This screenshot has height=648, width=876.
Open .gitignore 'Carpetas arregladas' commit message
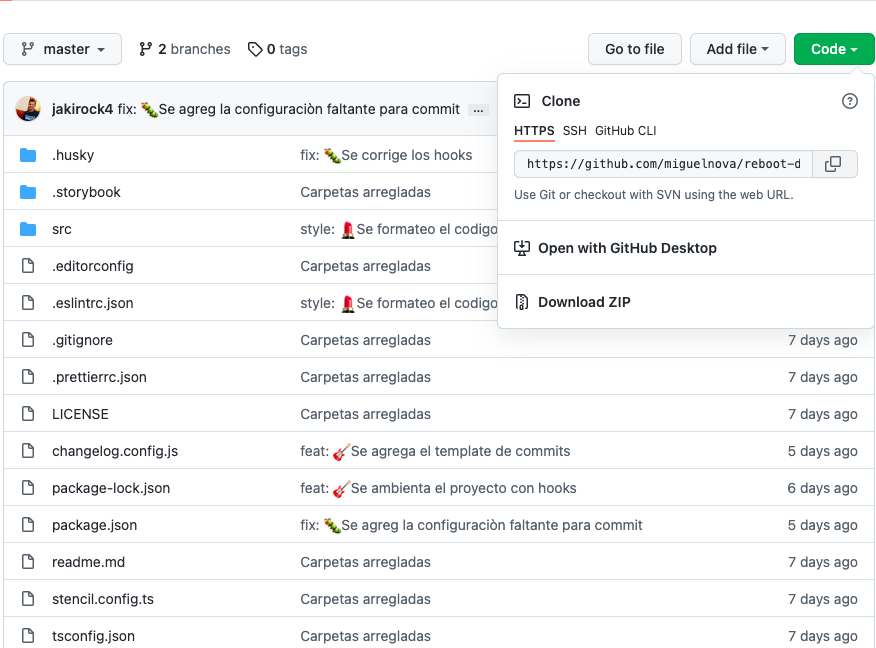pyautogui.click(x=365, y=340)
